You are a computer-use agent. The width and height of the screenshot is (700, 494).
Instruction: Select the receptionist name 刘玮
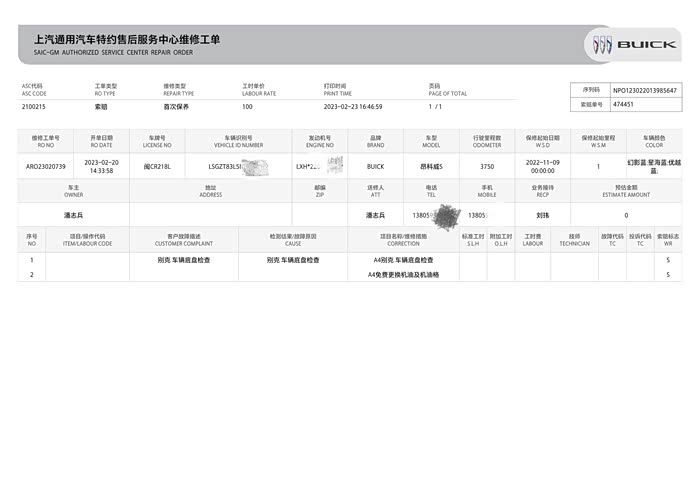pyautogui.click(x=543, y=215)
